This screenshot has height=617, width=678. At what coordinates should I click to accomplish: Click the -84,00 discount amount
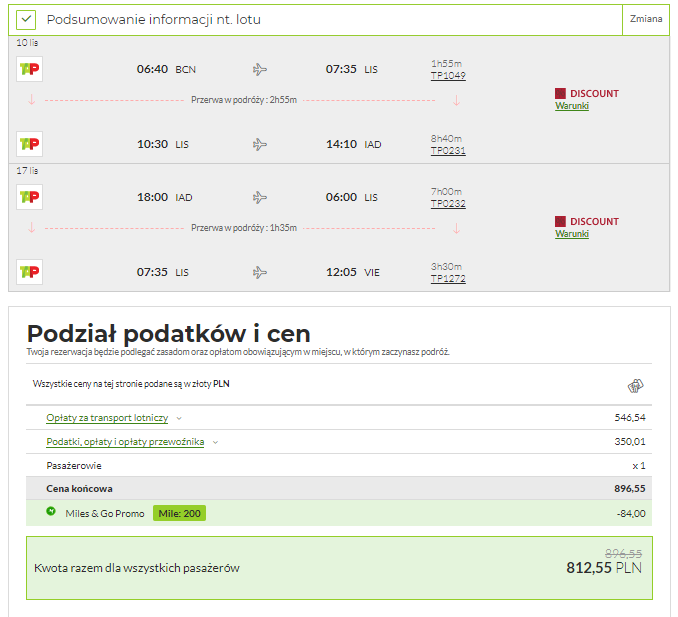click(x=631, y=514)
